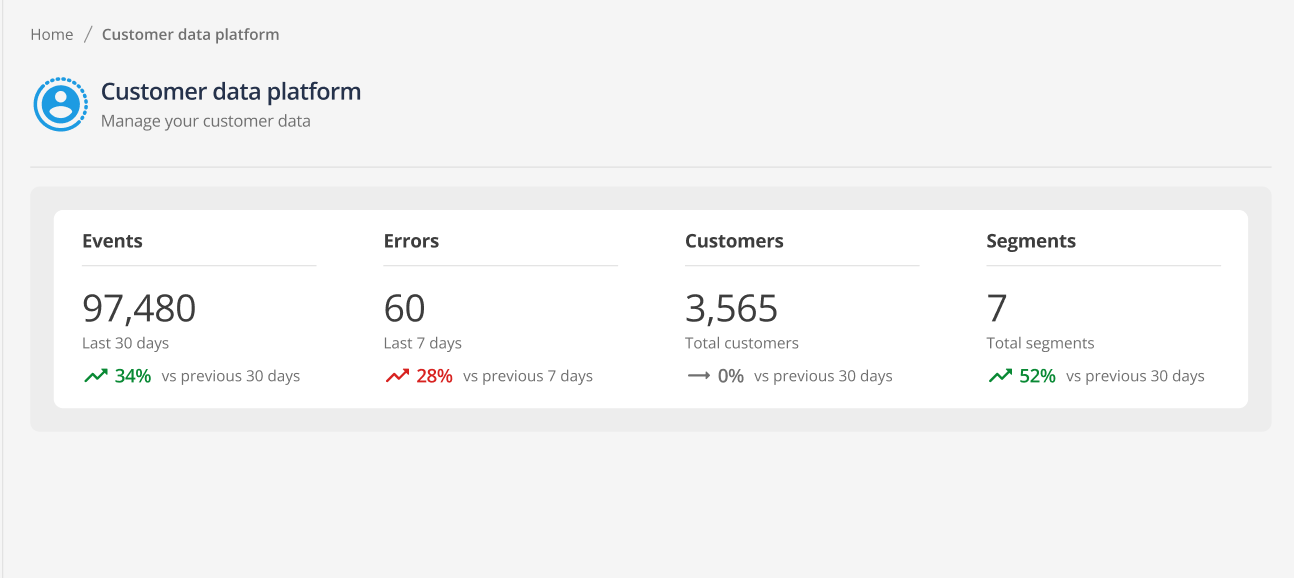The image size is (1294, 578).
Task: Click the green trend arrow under Segments
Action: coord(1000,376)
